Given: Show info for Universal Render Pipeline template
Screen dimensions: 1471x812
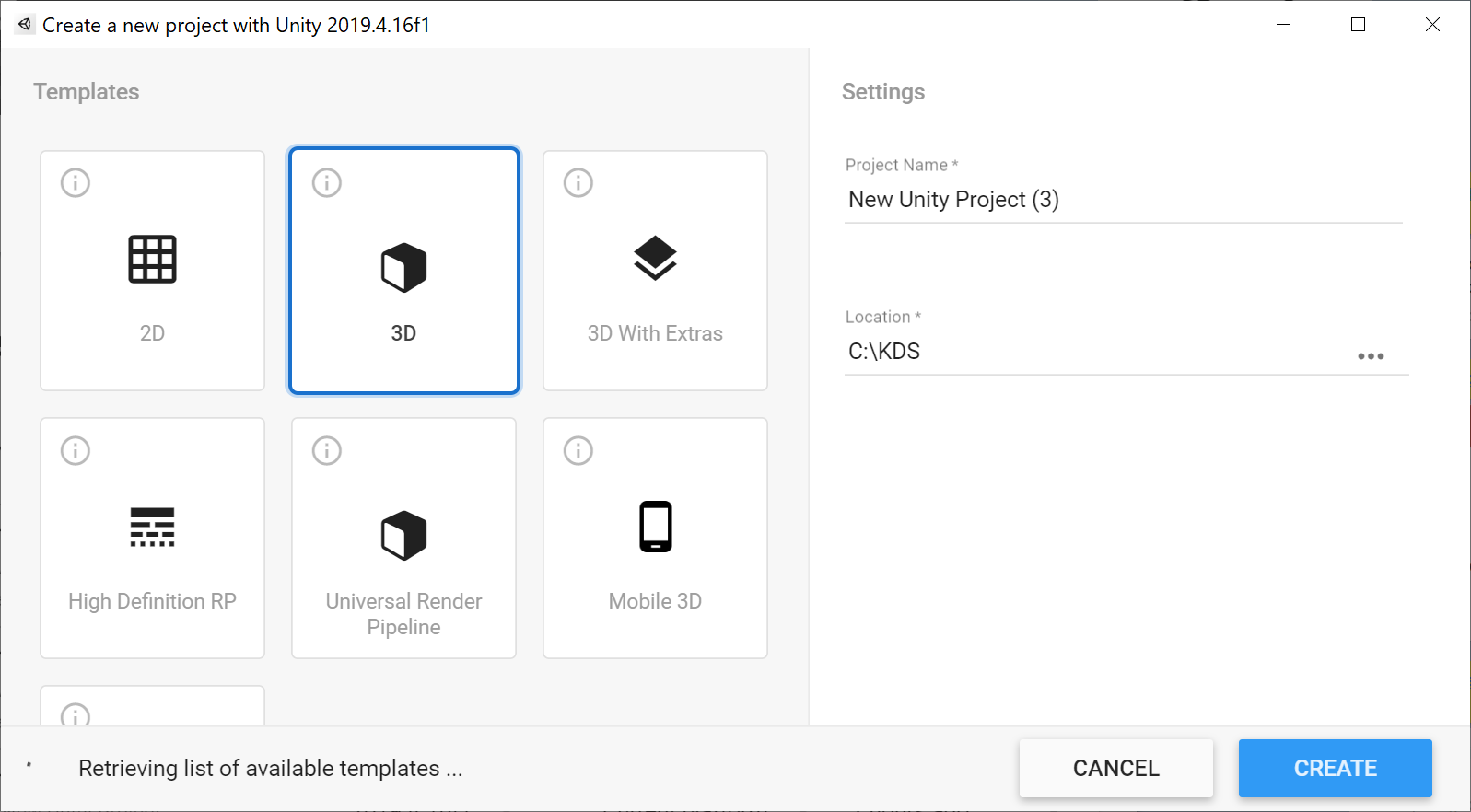Looking at the screenshot, I should coord(327,450).
